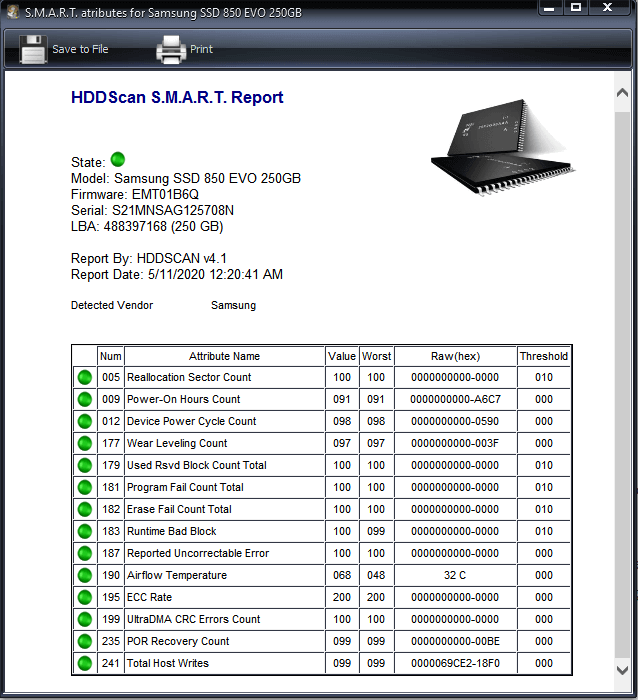Click the Wear Leveling Count attribute name
Screen dimensions: 638x700
pos(177,443)
